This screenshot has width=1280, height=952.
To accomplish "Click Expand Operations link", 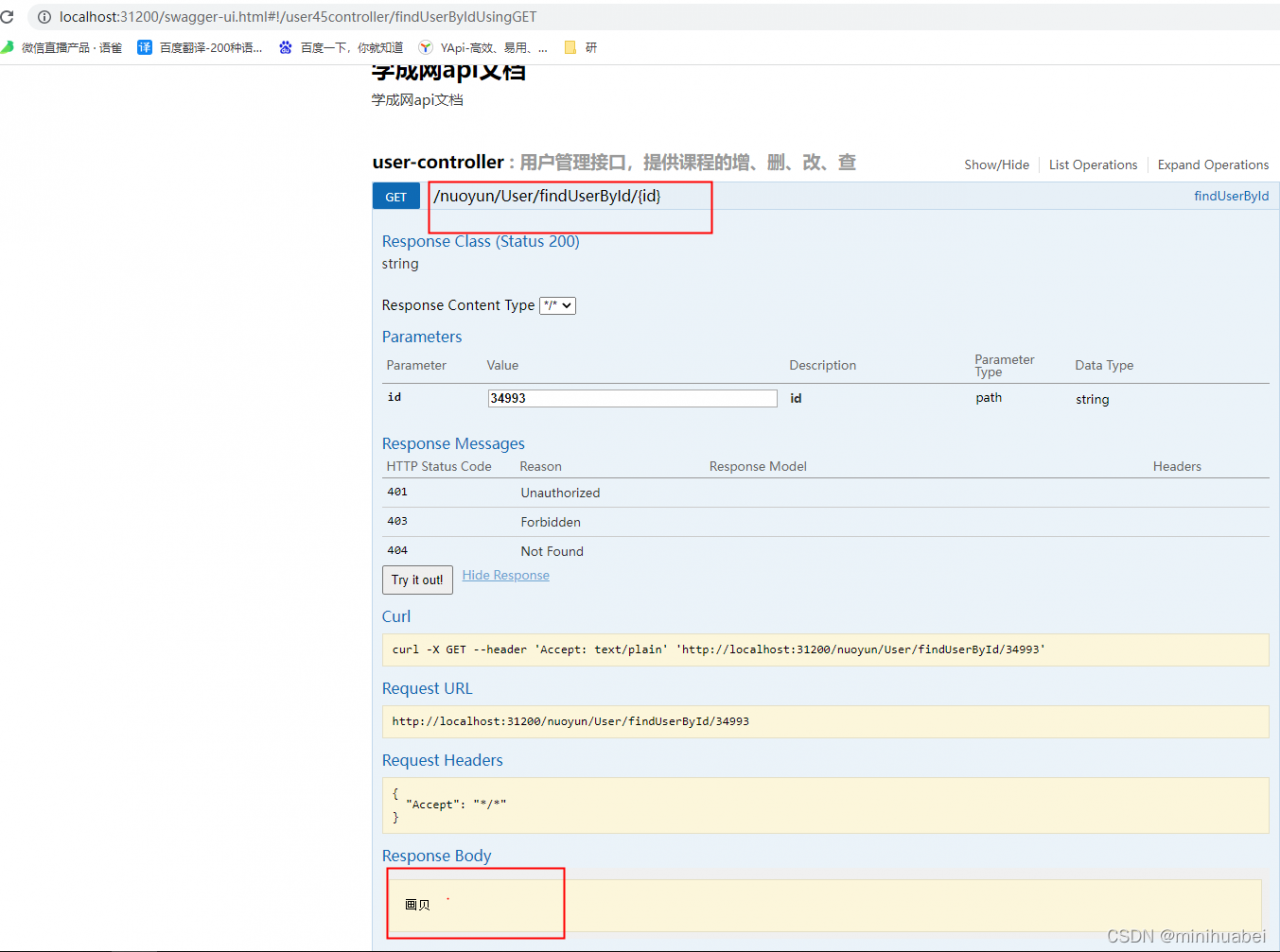I will point(1213,165).
